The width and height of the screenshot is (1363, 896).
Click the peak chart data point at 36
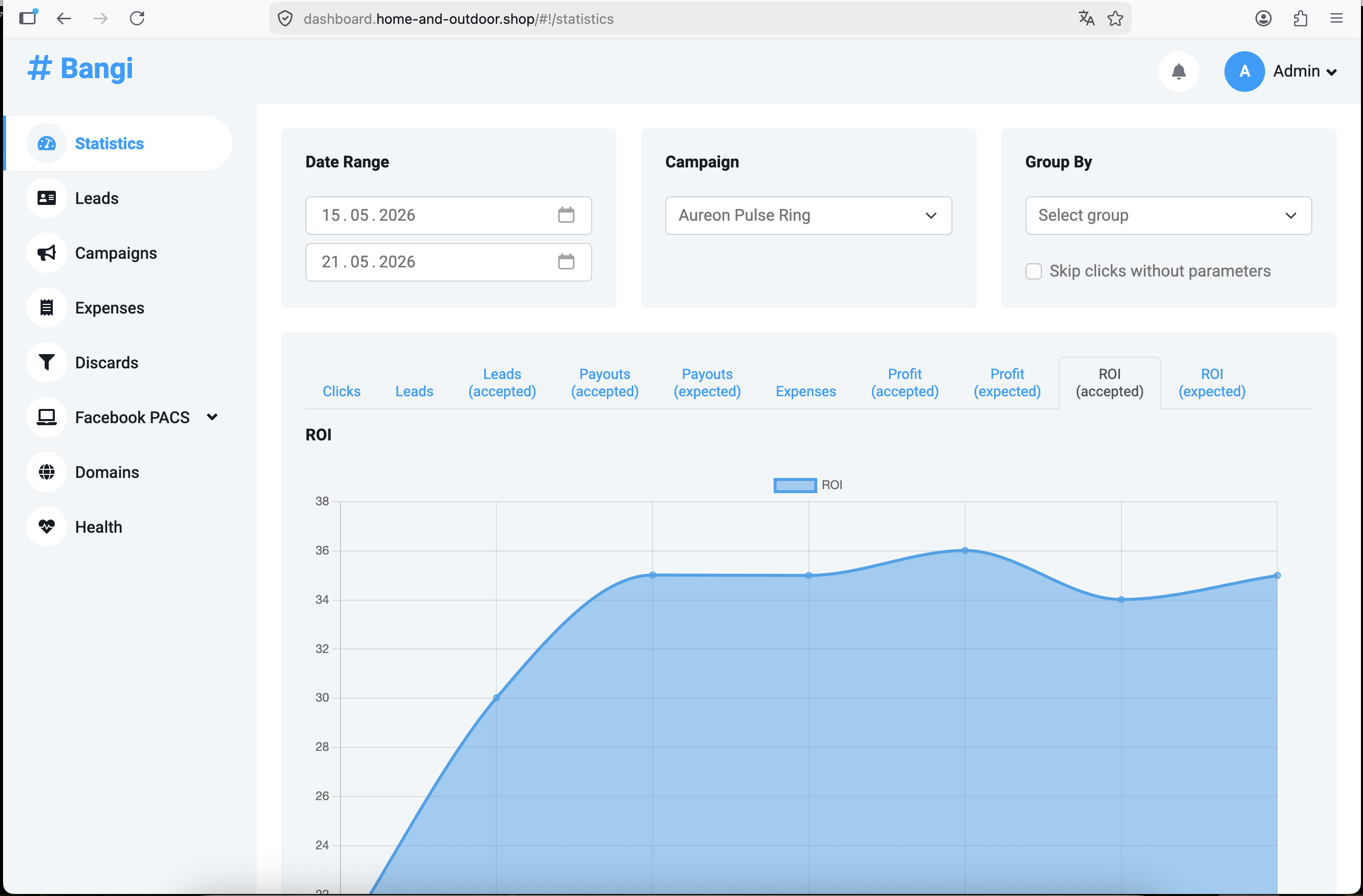click(965, 551)
